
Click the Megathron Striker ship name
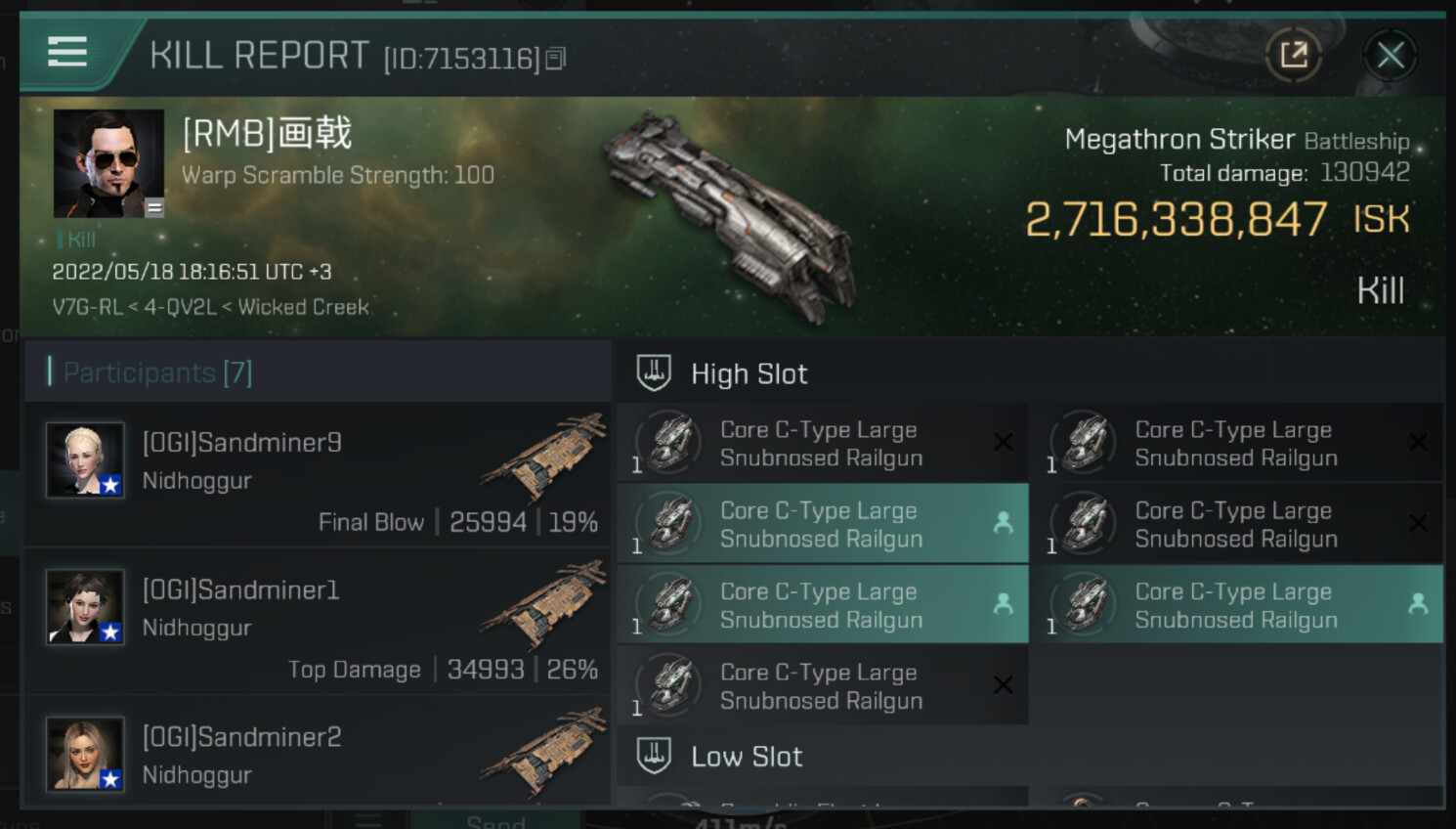(x=1179, y=140)
